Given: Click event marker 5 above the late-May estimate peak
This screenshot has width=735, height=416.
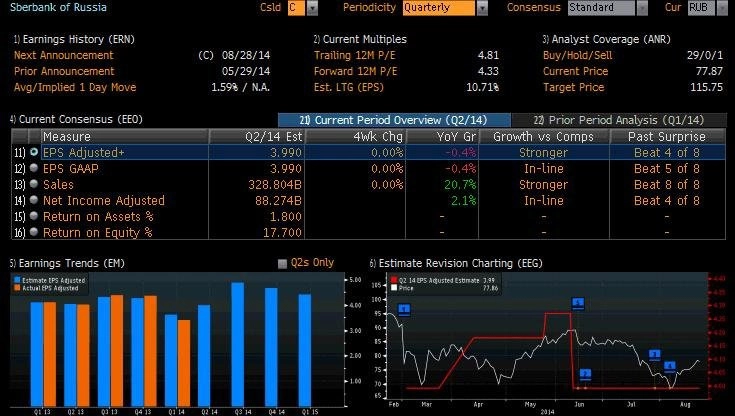Looking at the screenshot, I should point(578,303).
